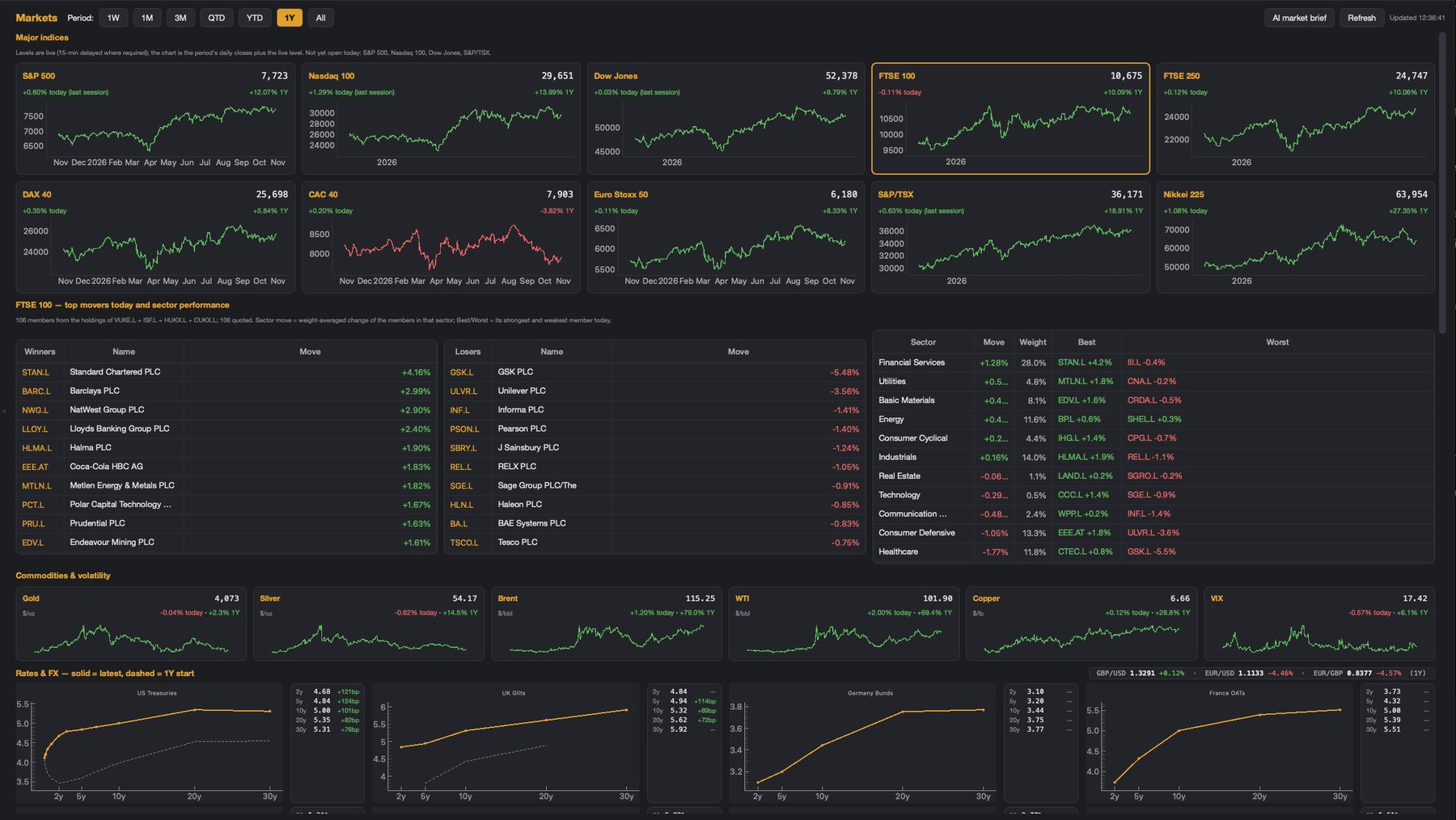This screenshot has height=820, width=1456.
Task: Click the Halma PLC company name
Action: (x=91, y=448)
